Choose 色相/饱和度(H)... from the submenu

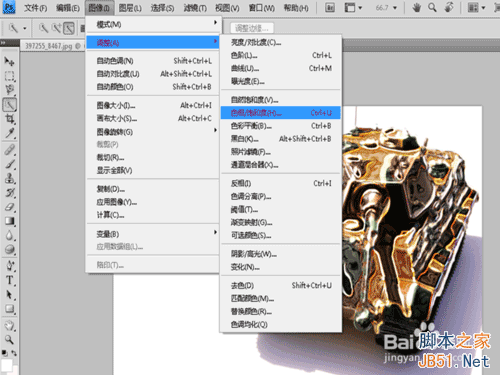tap(281, 113)
